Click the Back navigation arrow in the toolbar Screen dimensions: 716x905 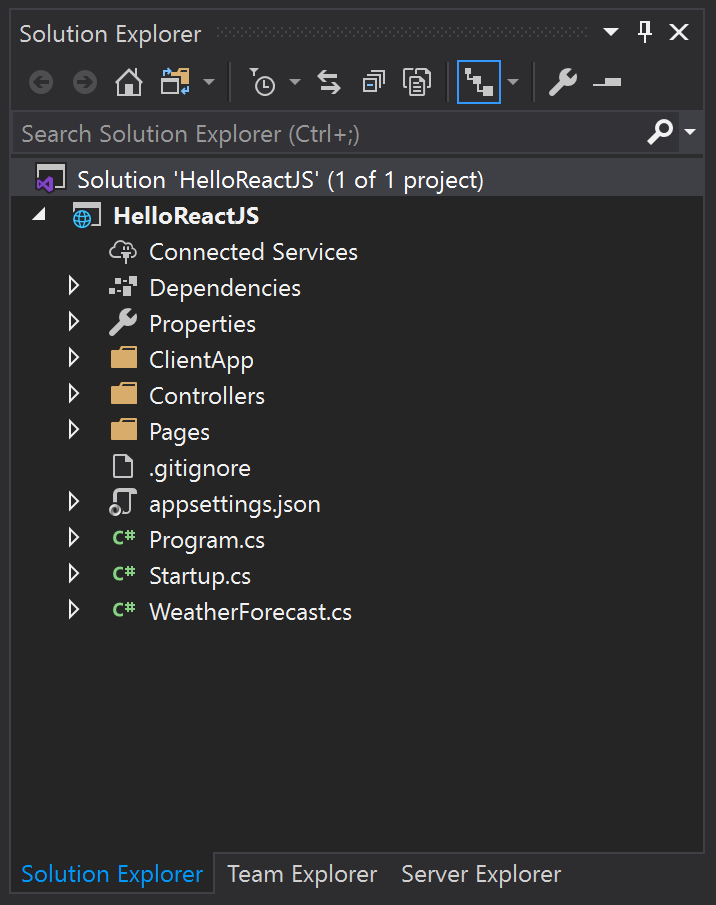[x=41, y=83]
